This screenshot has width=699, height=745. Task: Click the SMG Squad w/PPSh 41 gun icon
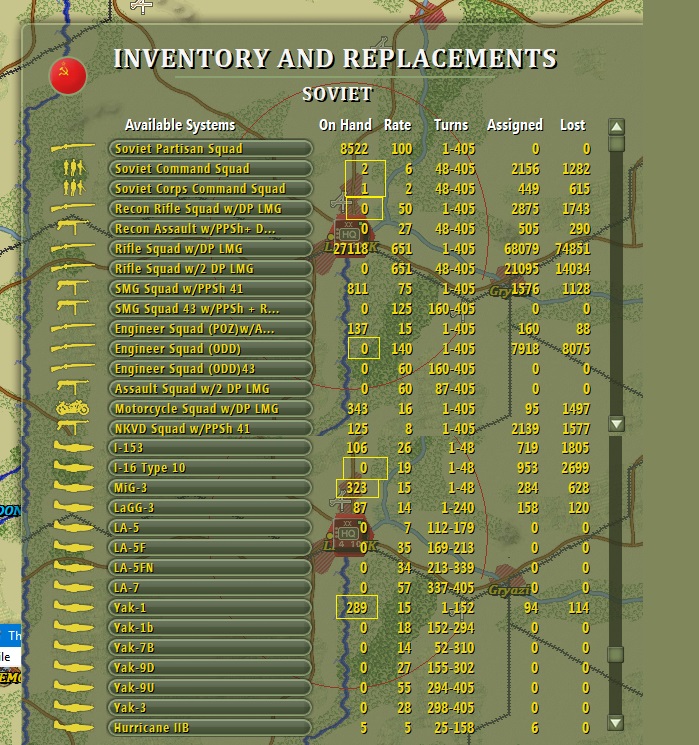pos(73,288)
